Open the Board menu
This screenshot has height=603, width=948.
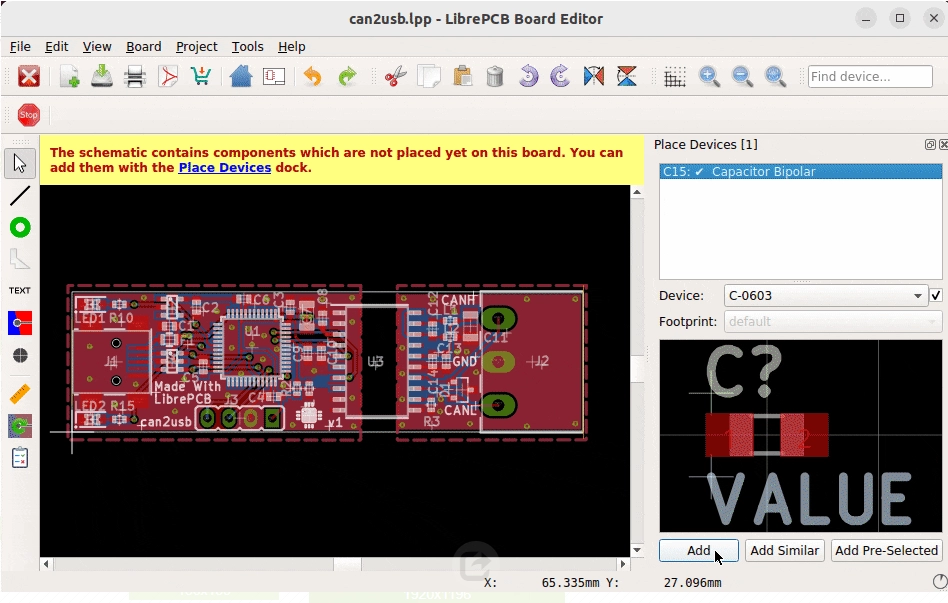143,47
